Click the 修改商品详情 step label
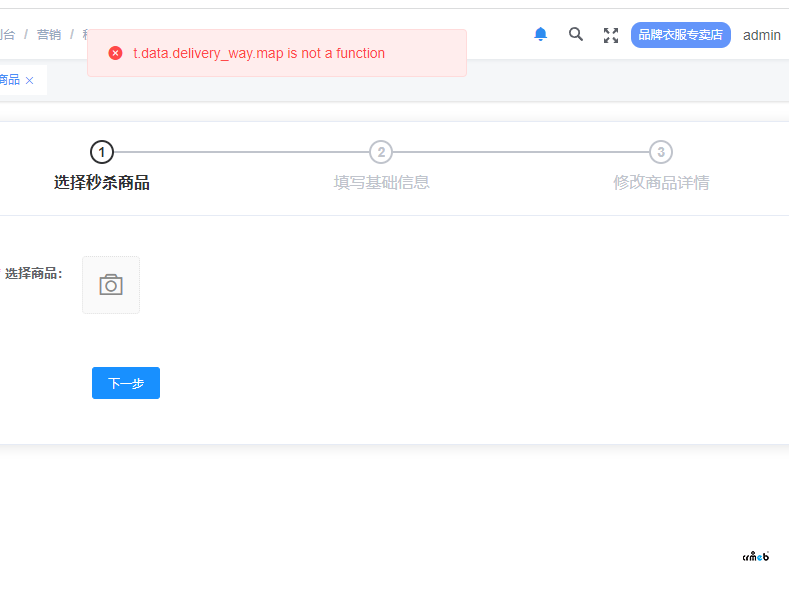This screenshot has height=590, width=789. click(661, 183)
